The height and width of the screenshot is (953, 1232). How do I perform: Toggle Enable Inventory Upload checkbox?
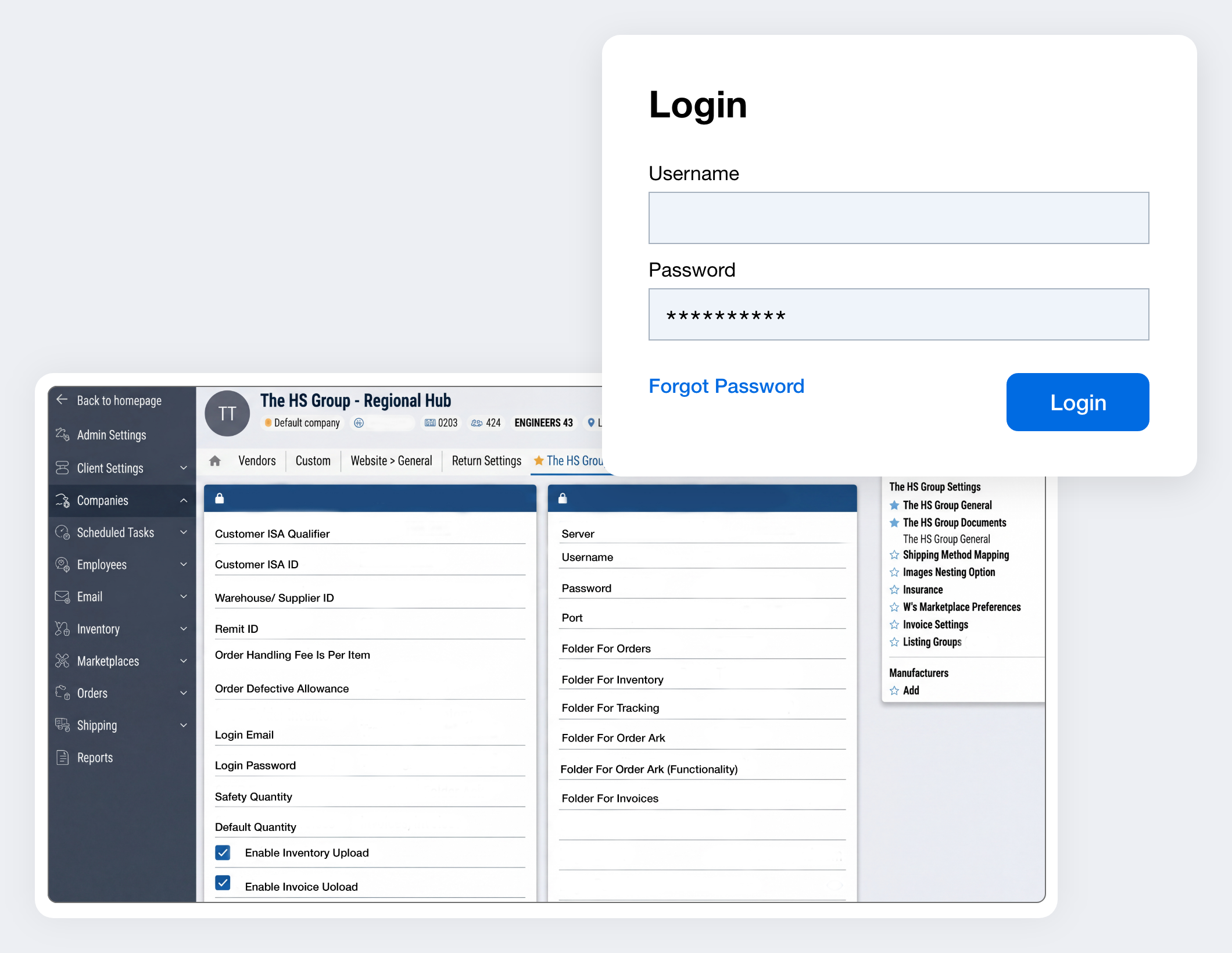pyautogui.click(x=223, y=852)
